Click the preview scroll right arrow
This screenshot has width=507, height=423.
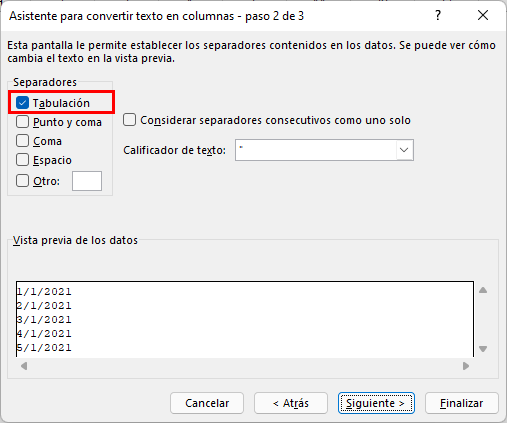466,366
